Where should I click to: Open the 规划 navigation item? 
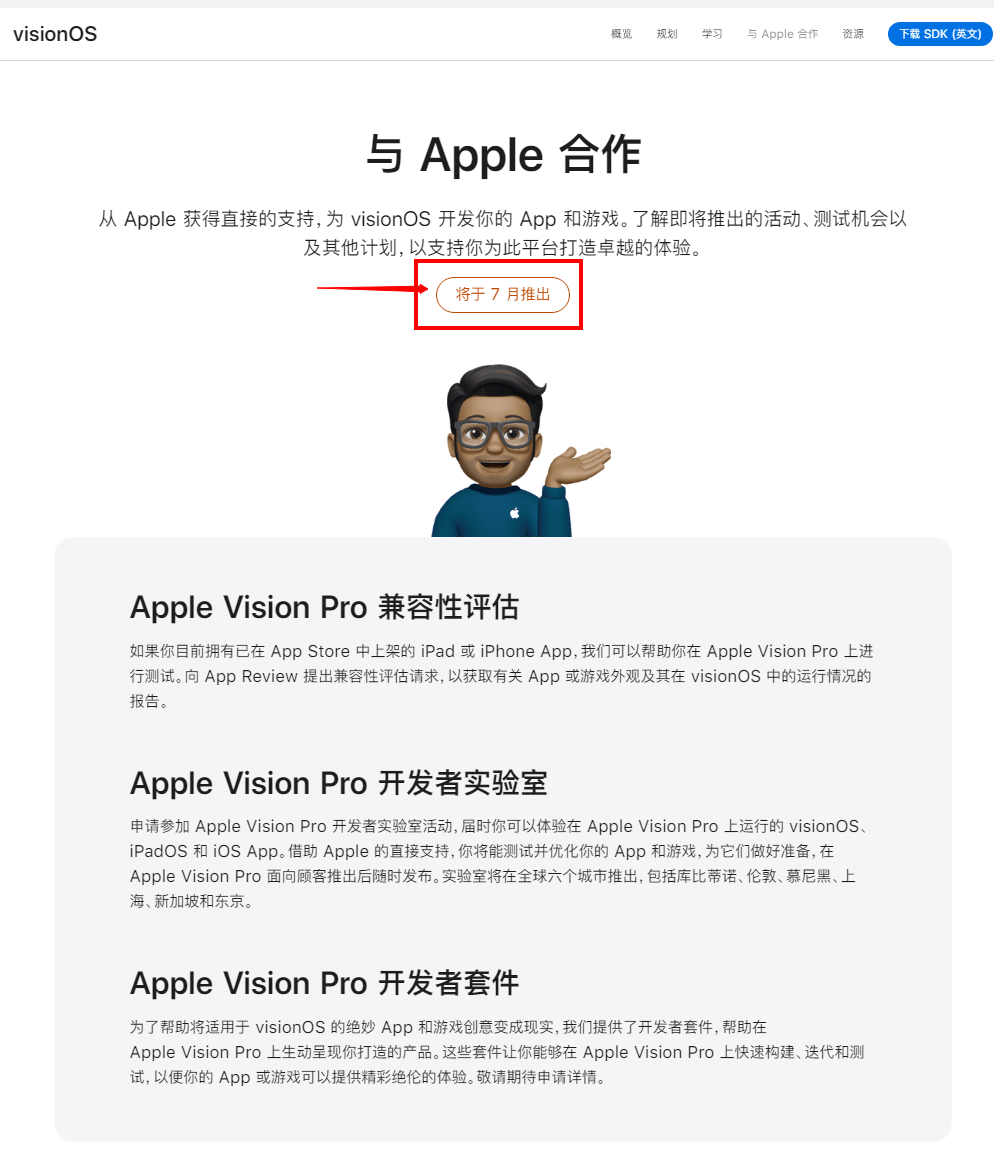[x=666, y=34]
